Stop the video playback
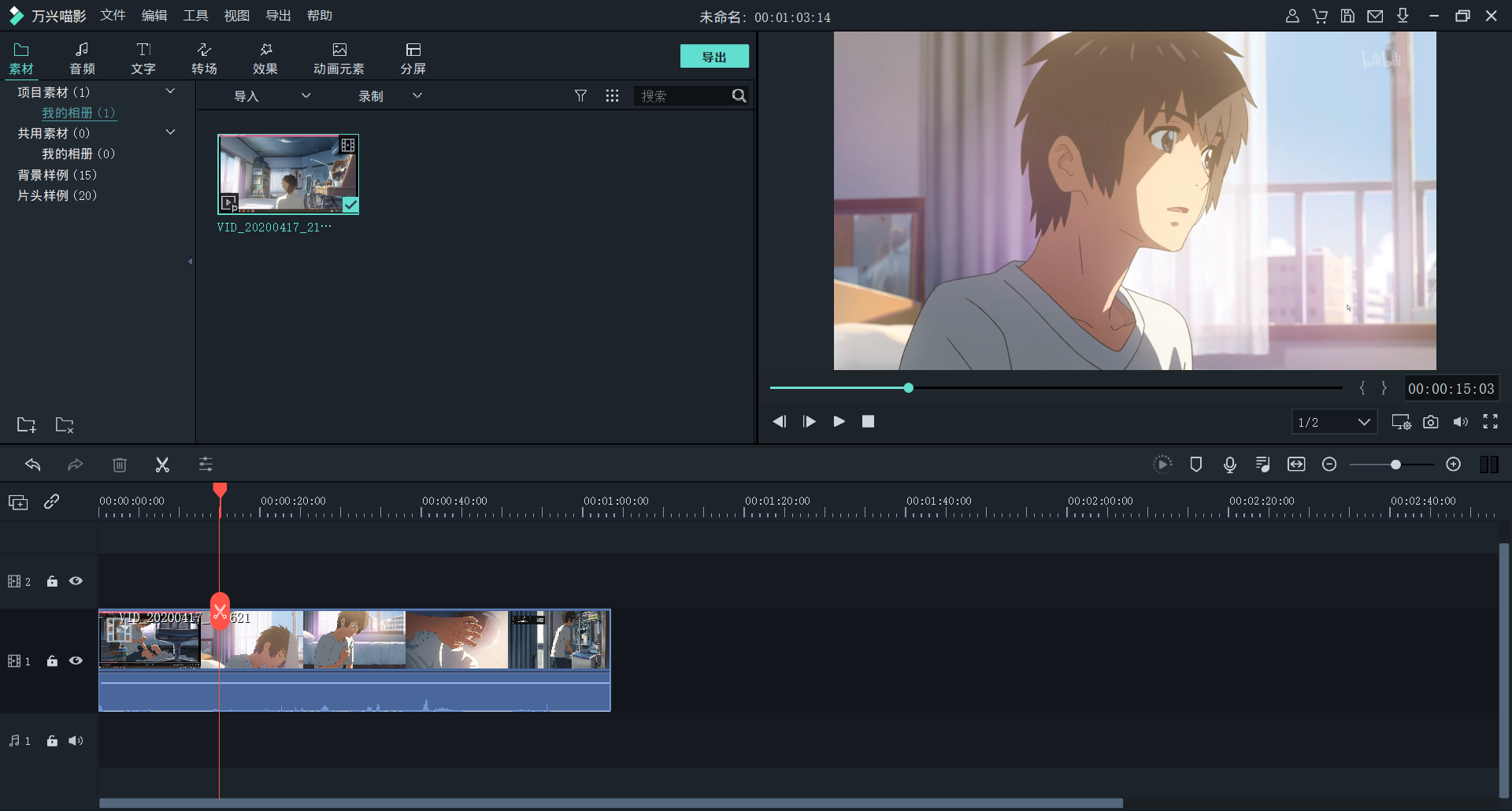Image resolution: width=1512 pixels, height=811 pixels. click(868, 422)
